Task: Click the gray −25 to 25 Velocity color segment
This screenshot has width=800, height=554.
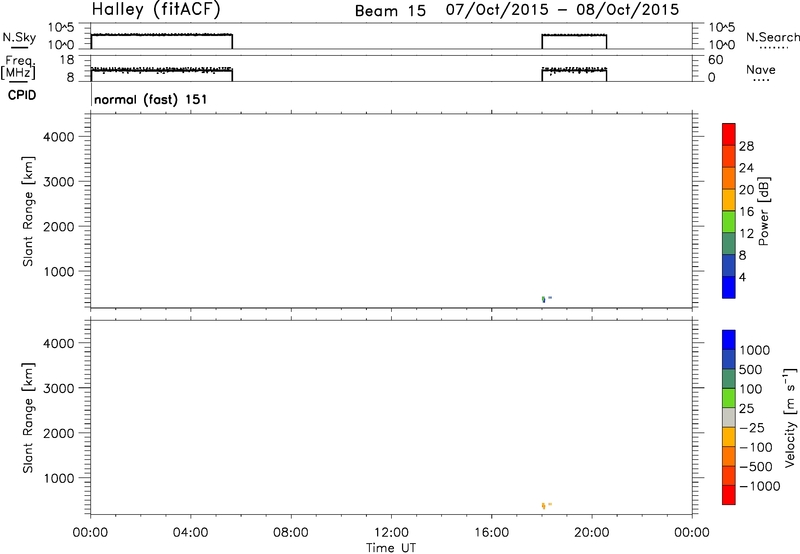Action: 729,417
